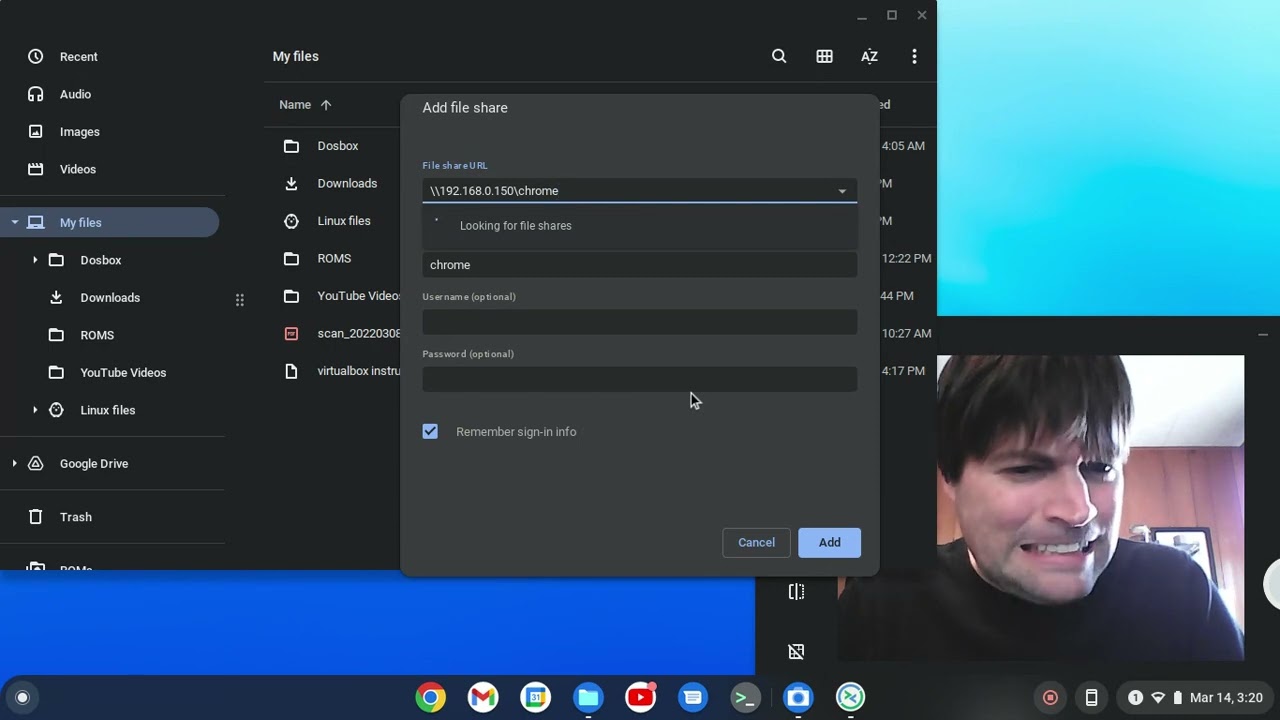1280x720 pixels.
Task: Open the date and time status area
Action: click(1226, 697)
